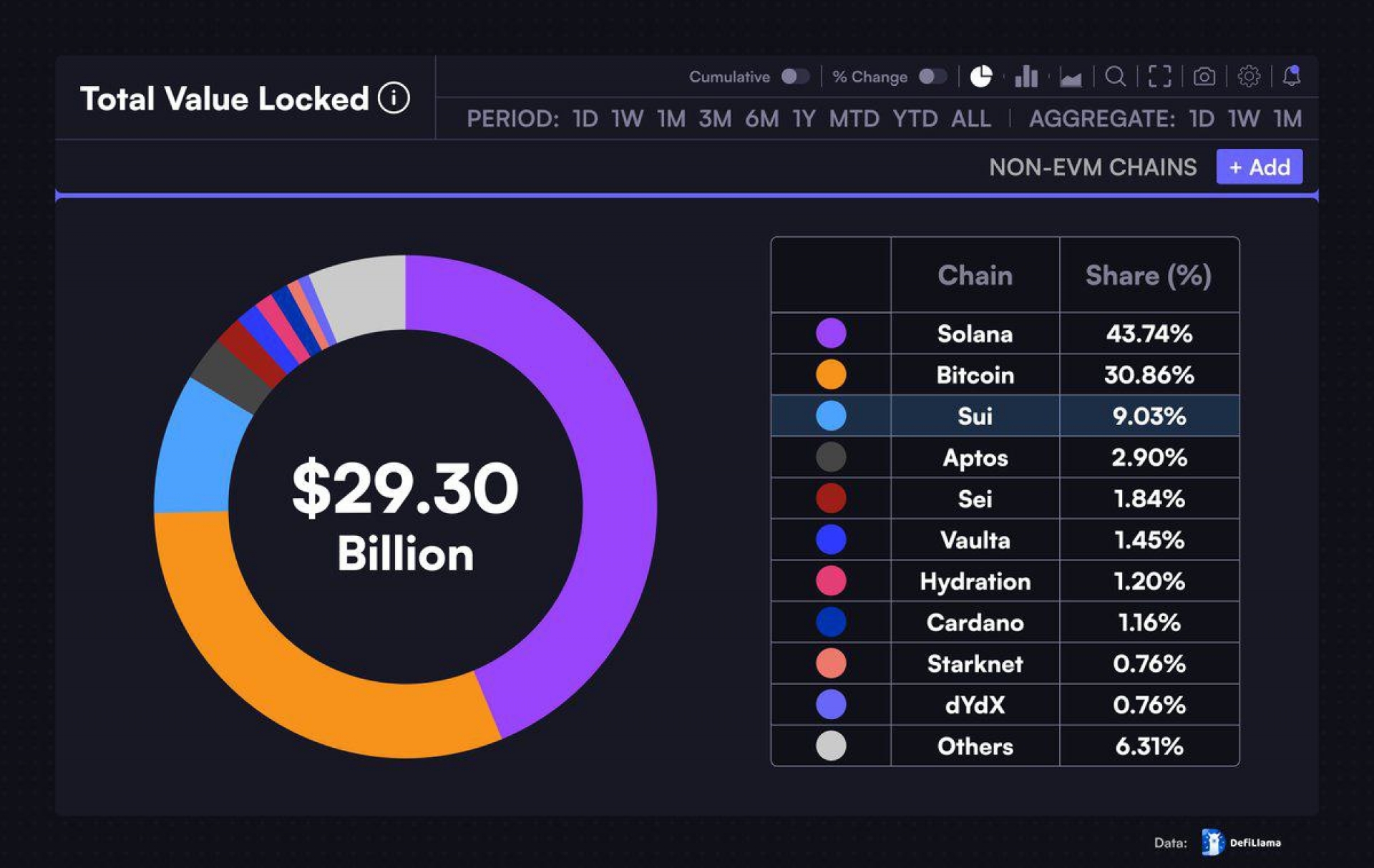Set period to 3M
Image resolution: width=1374 pixels, height=868 pixels.
[x=714, y=119]
